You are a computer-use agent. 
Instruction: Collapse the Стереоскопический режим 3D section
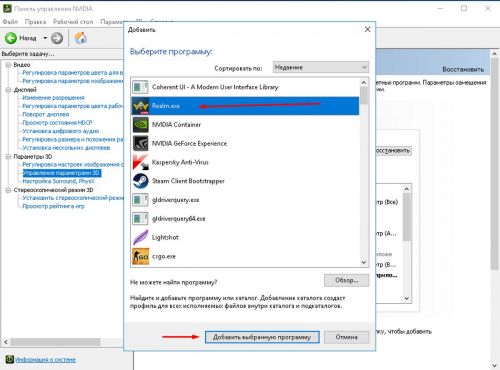[x=8, y=190]
